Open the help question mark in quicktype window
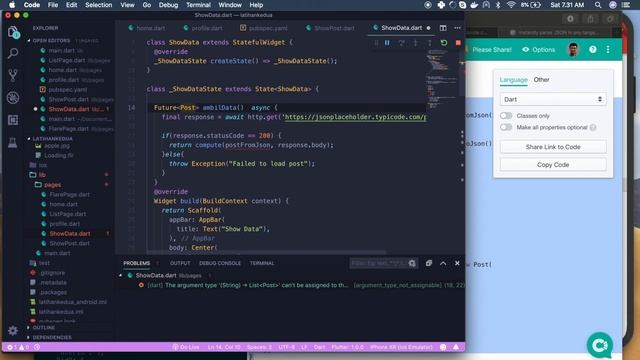Screen dimensions: 640x360 (x=593, y=49)
